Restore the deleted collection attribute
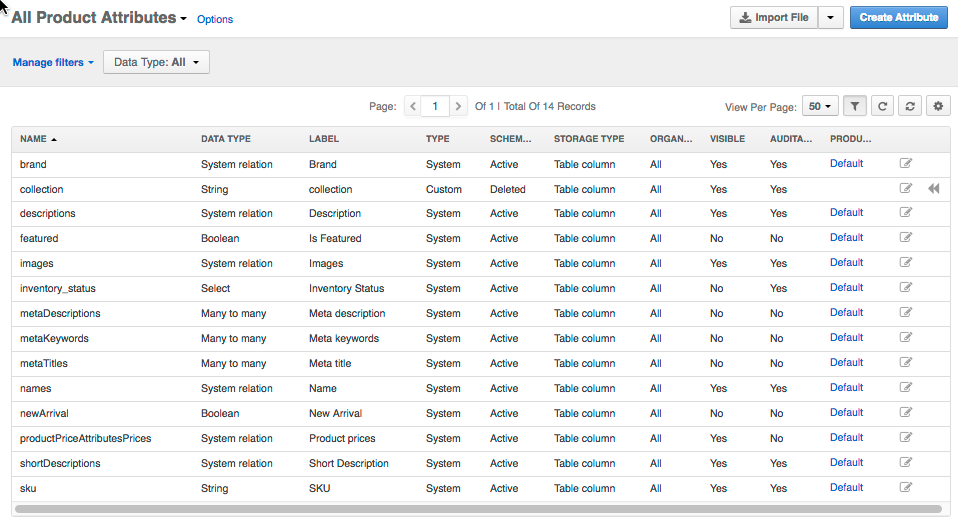This screenshot has width=958, height=522. click(x=934, y=188)
